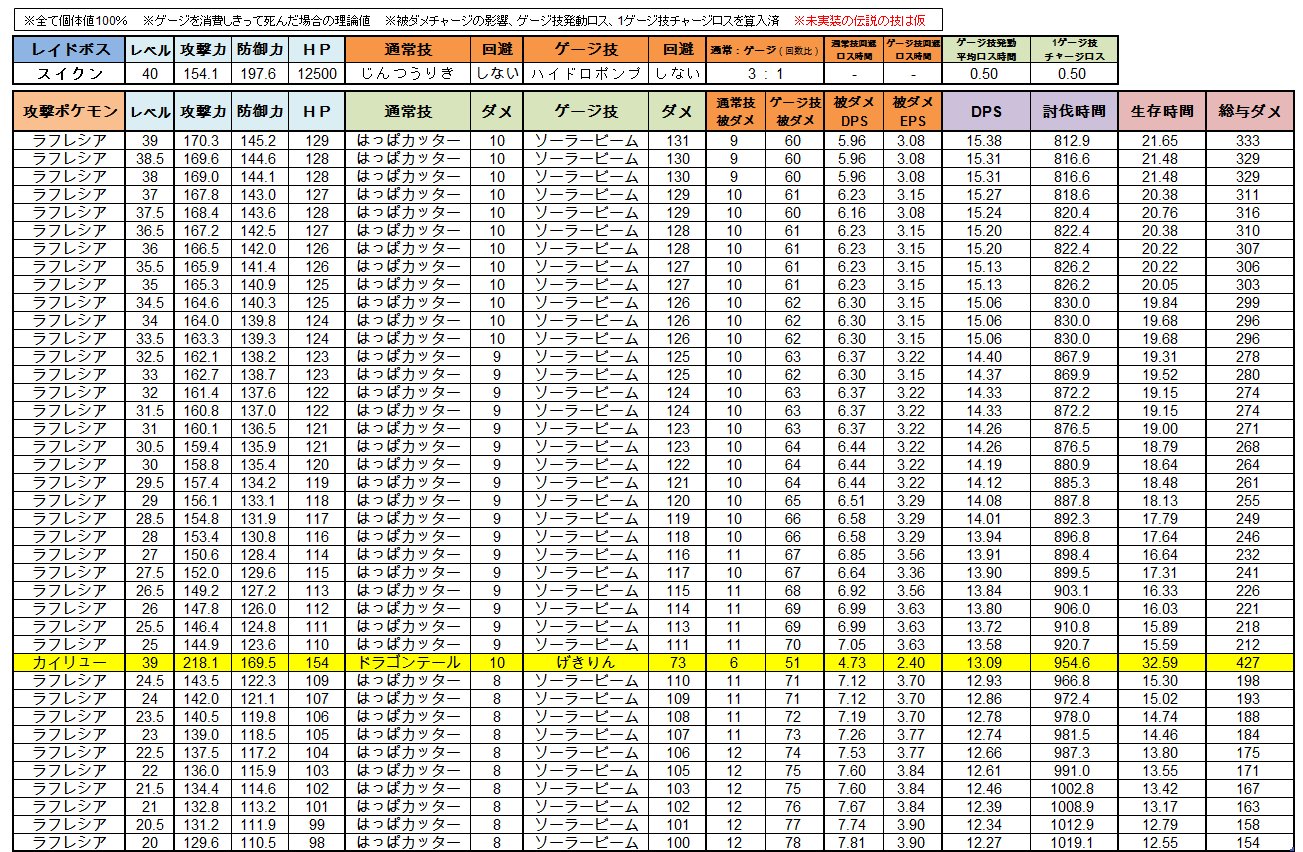Click the レイドボス header cell
The width and height of the screenshot is (1303, 852).
click(x=70, y=49)
